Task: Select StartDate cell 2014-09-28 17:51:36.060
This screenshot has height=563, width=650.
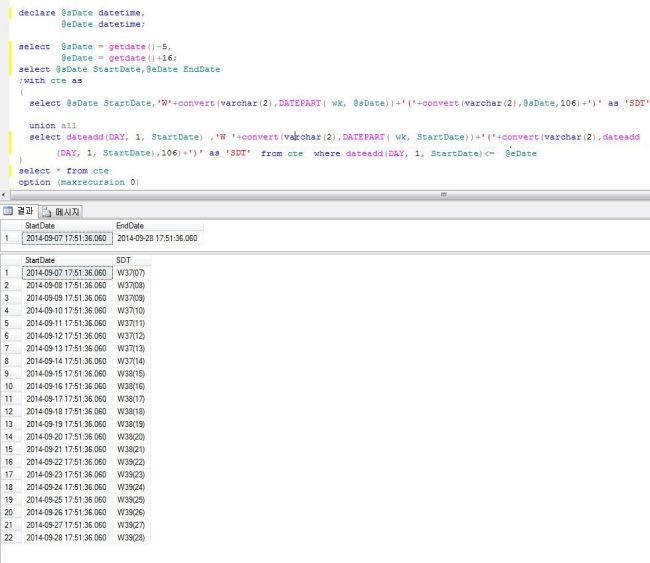Action: (67, 537)
